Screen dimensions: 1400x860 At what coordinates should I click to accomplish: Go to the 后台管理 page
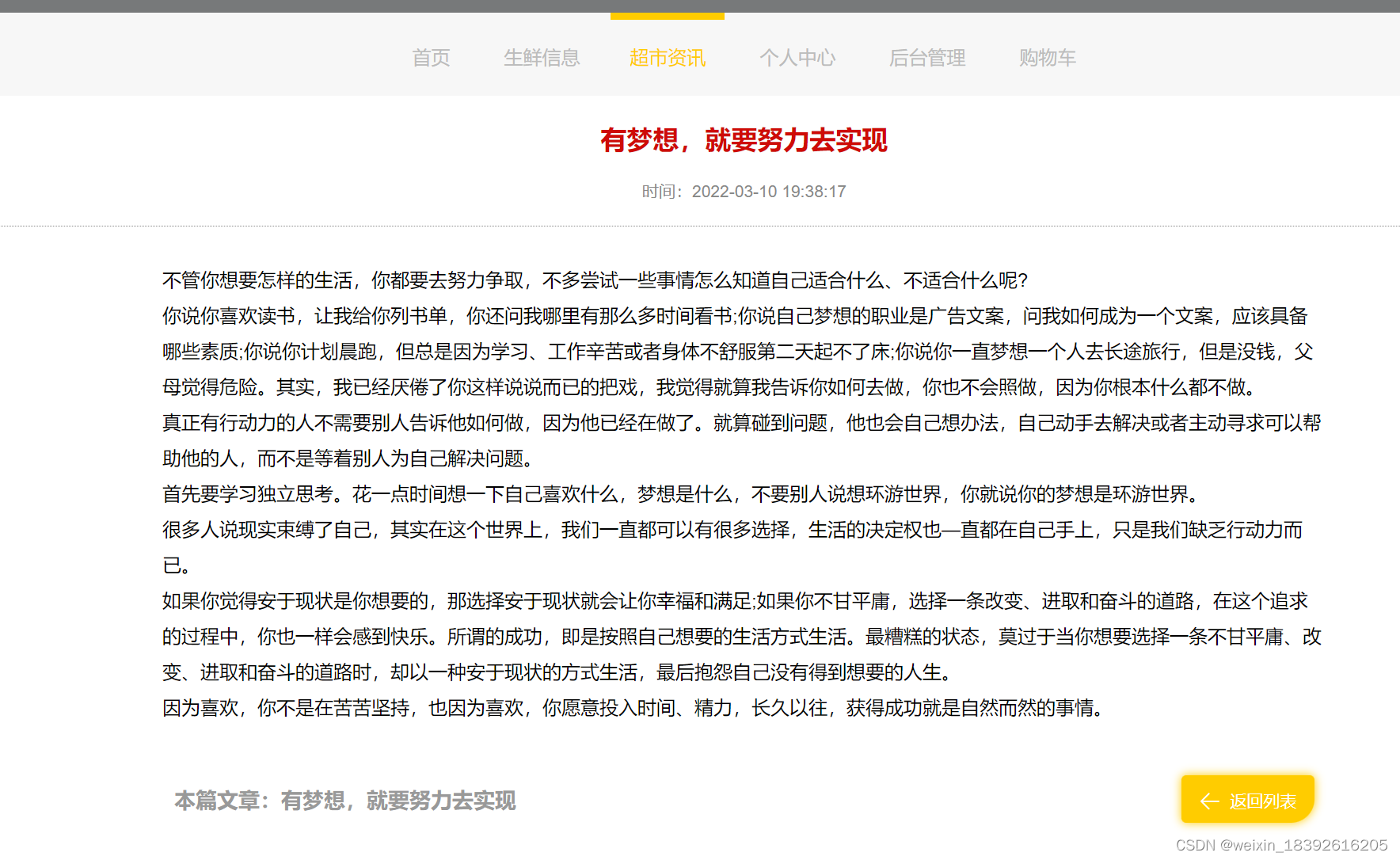pos(927,58)
